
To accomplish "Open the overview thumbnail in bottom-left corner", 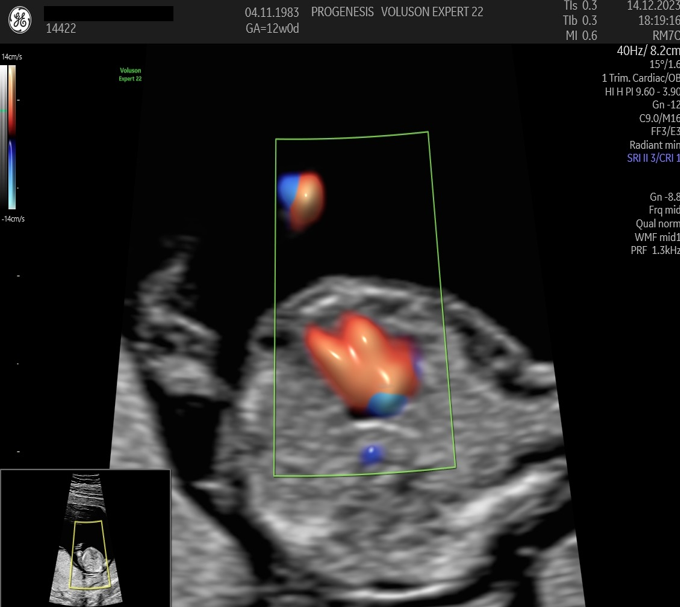I will [x=85, y=538].
